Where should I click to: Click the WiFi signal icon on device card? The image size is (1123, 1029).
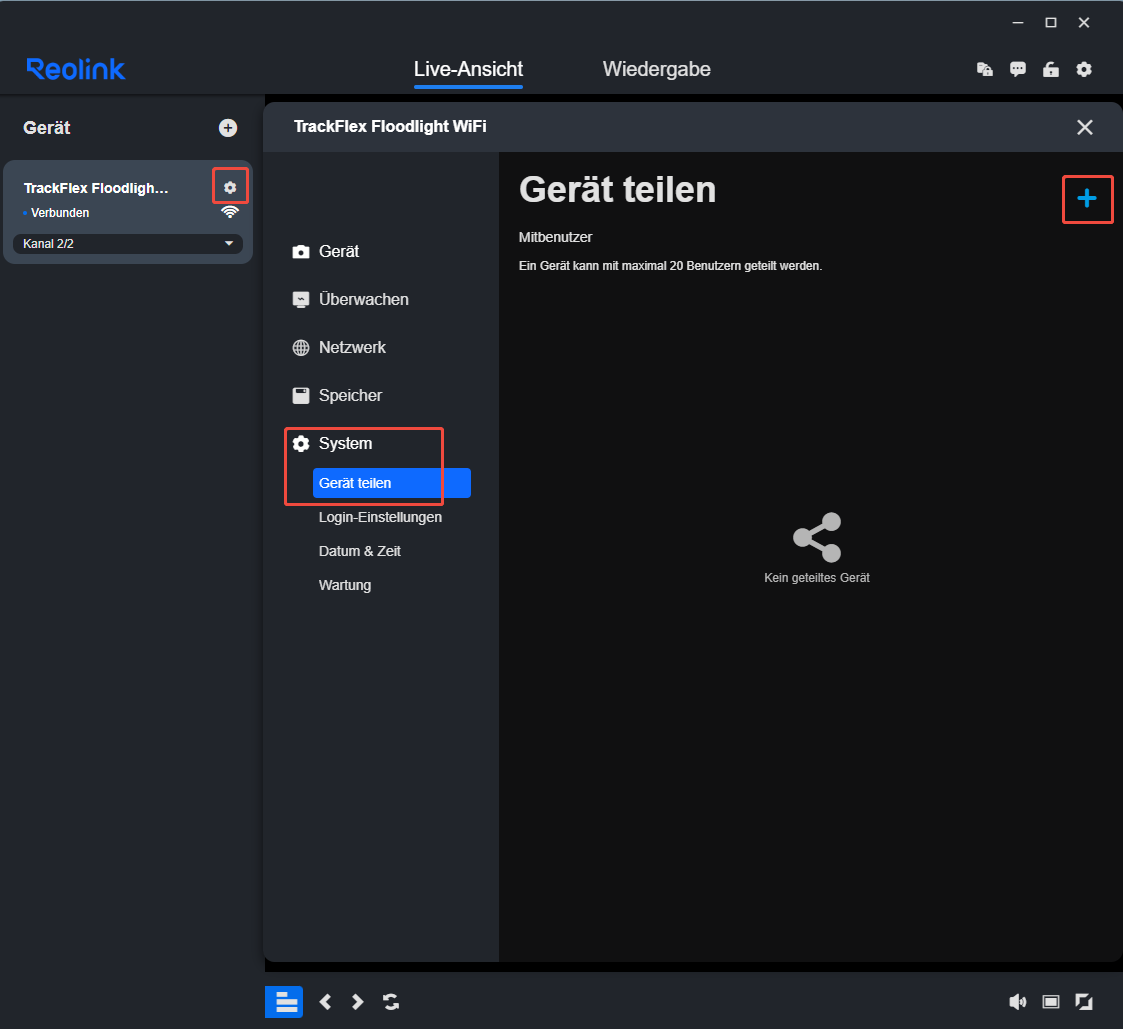(x=230, y=212)
